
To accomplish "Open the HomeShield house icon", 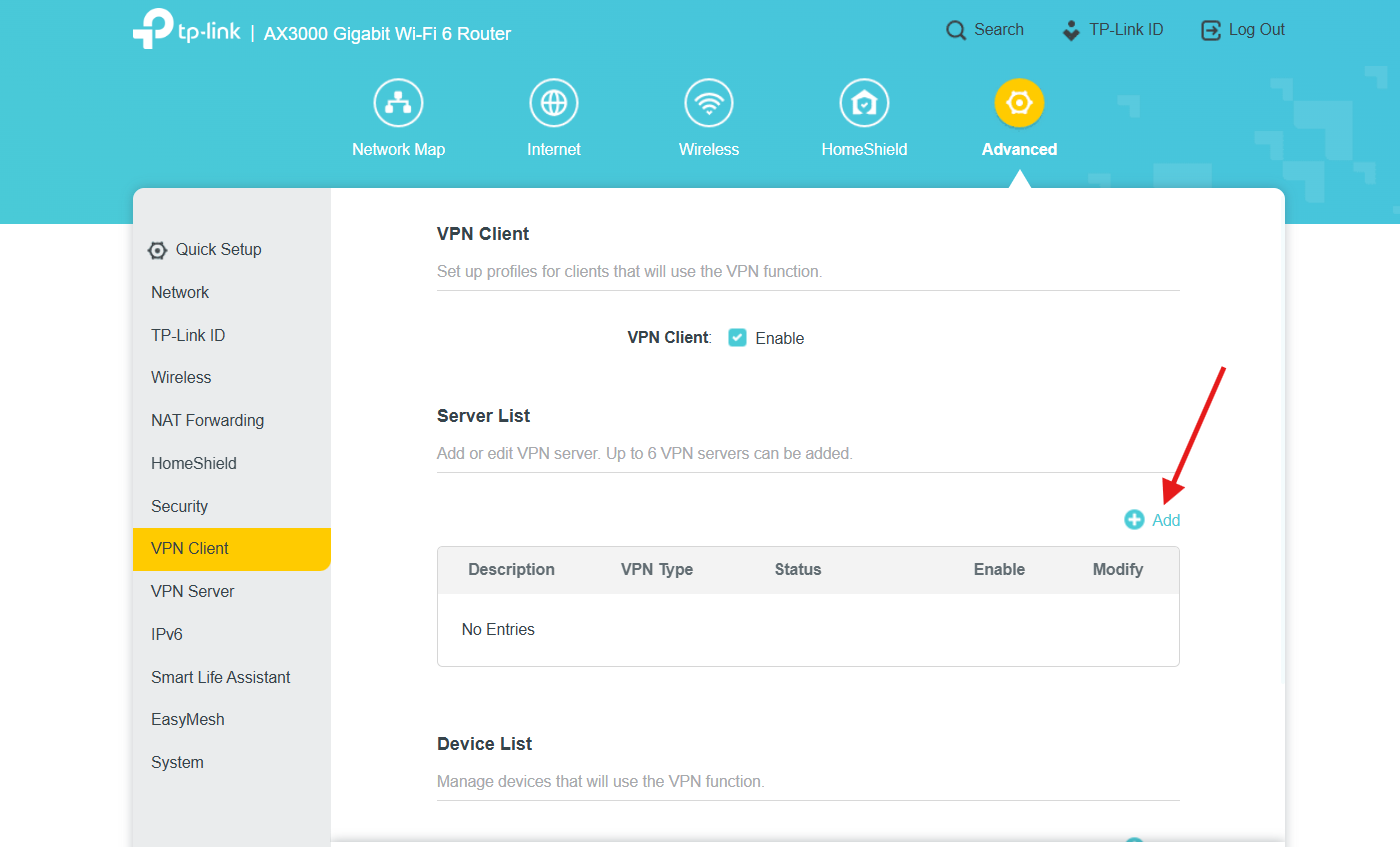I will [x=864, y=103].
